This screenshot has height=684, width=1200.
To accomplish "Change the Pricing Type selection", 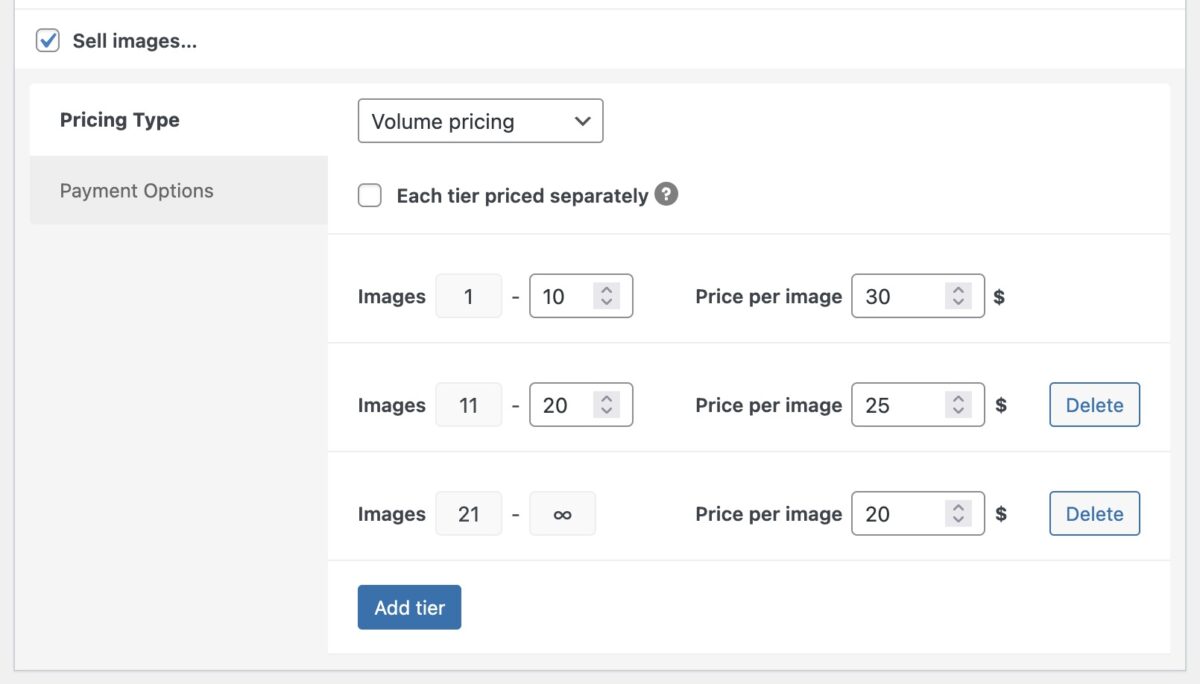I will pos(480,121).
